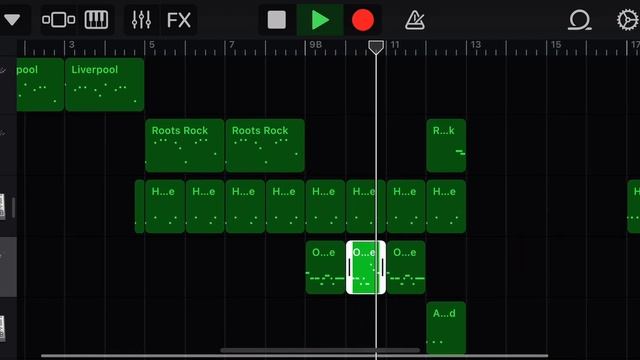This screenshot has height=360, width=640.
Task: Open song Settings gear
Action: 627,20
